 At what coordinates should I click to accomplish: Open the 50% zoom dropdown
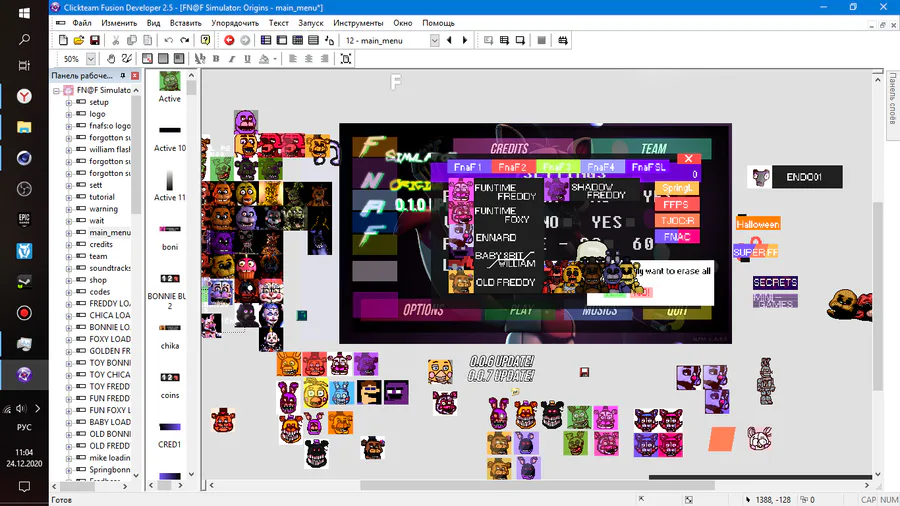(x=91, y=59)
